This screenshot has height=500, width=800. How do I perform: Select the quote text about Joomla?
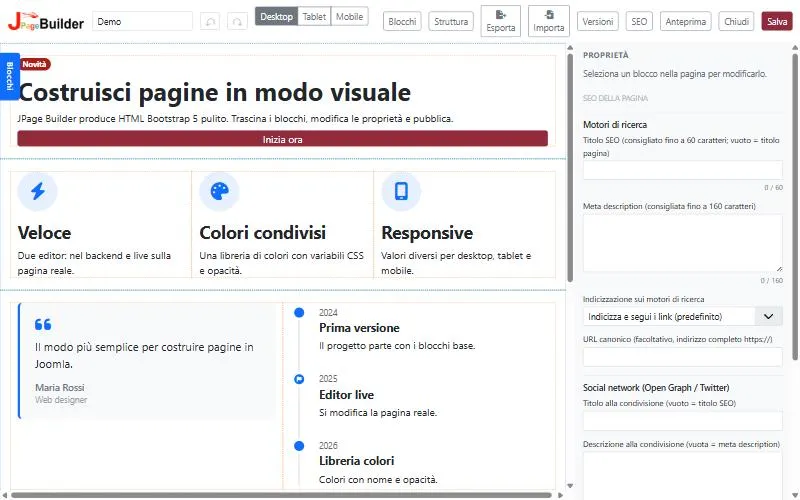pos(144,355)
